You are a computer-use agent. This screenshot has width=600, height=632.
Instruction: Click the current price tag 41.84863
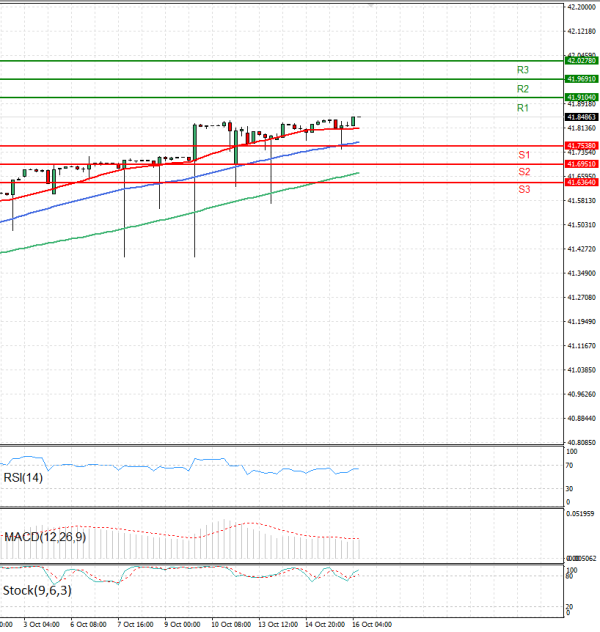[581, 117]
